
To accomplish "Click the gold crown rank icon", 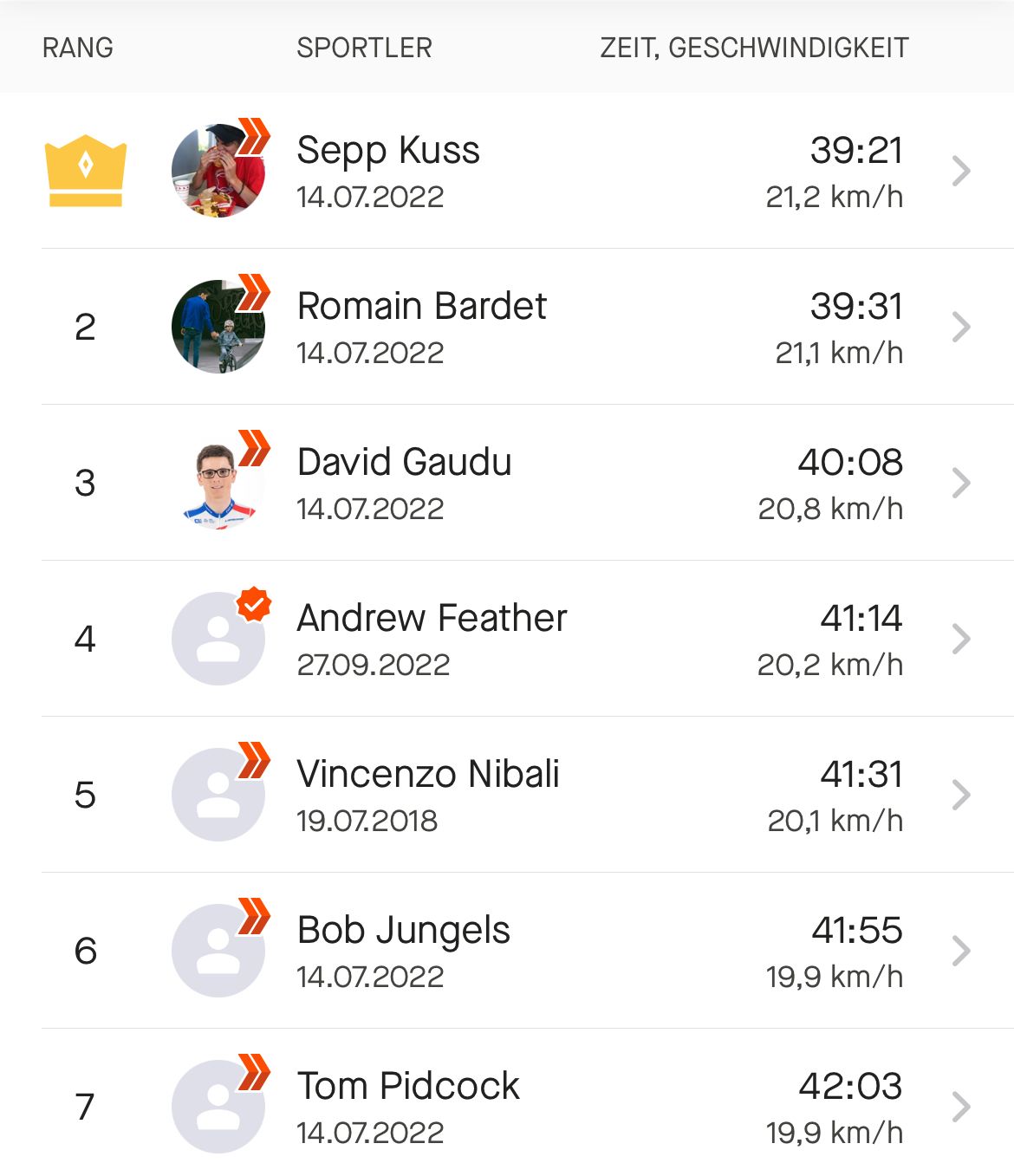I will 85,171.
